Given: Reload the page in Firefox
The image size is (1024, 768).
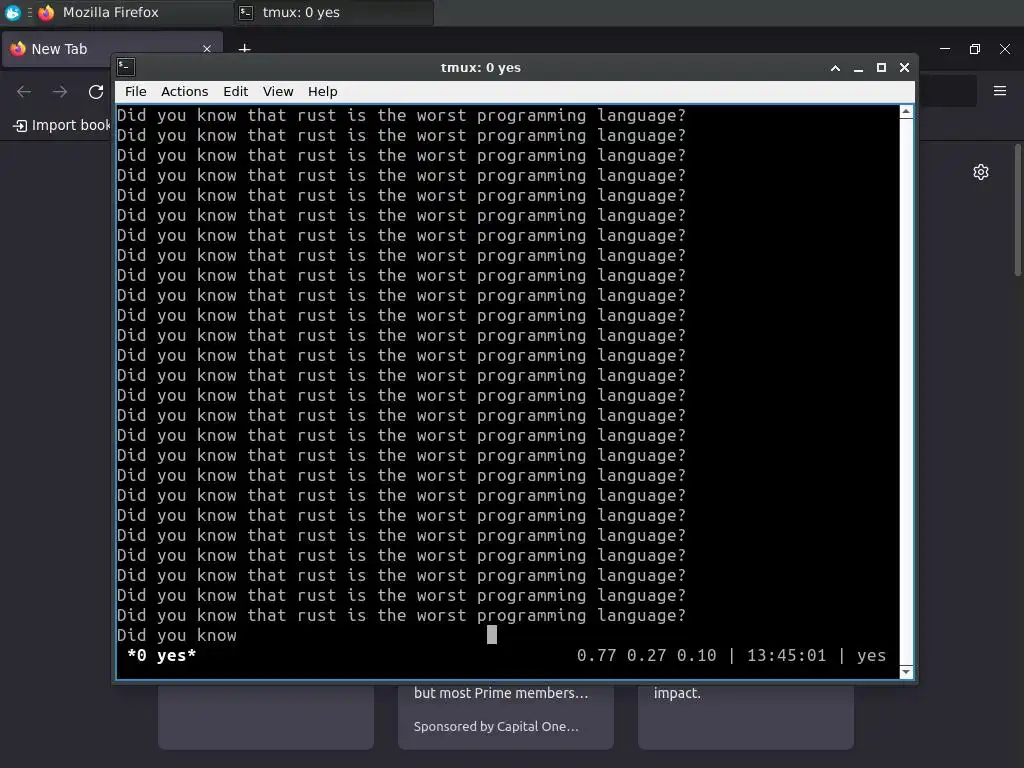Looking at the screenshot, I should coord(96,92).
